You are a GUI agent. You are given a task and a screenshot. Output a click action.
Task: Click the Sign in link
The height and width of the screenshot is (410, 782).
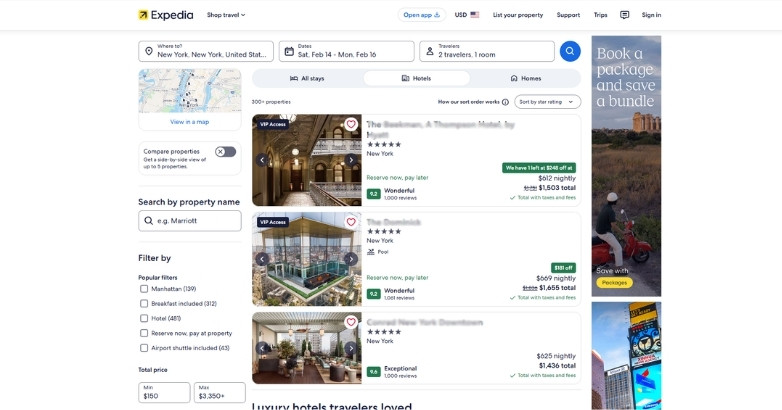pos(651,15)
